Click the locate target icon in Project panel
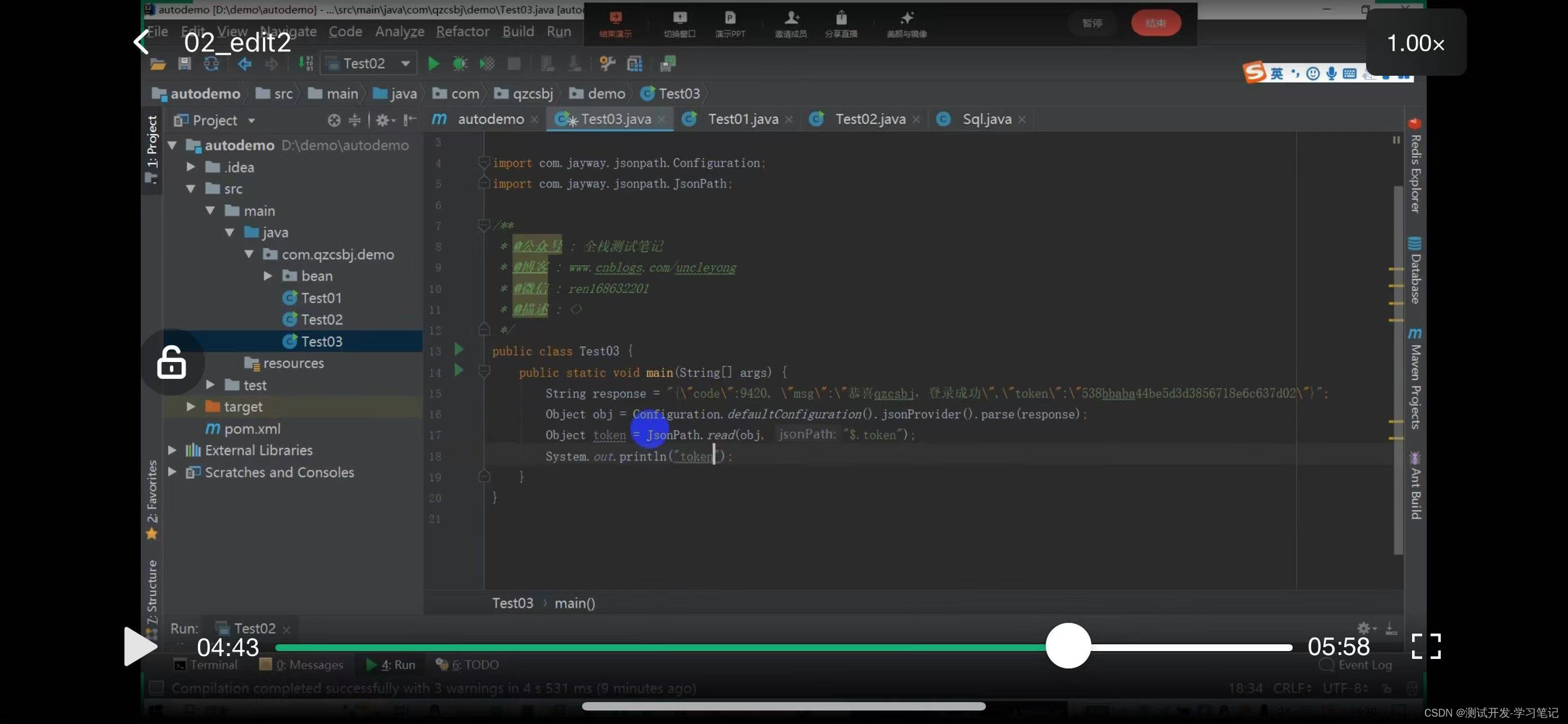This screenshot has height=724, width=1568. click(x=333, y=120)
